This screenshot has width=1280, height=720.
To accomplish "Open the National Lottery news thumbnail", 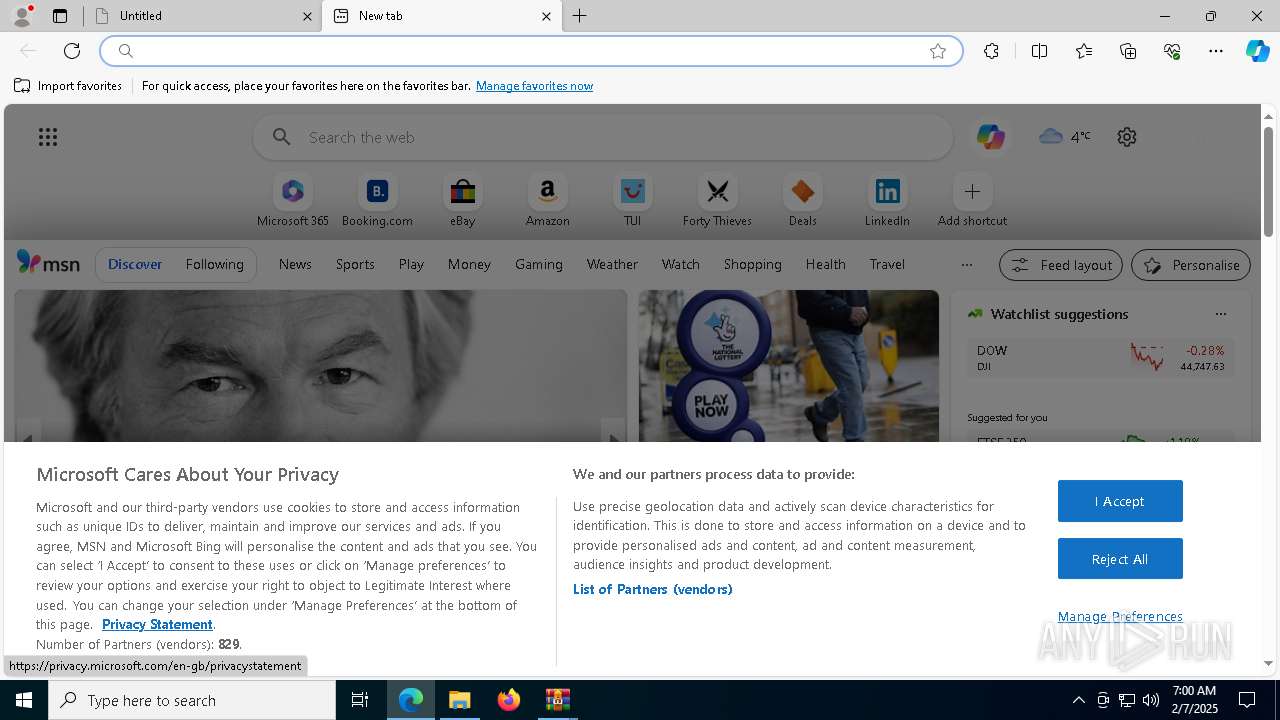I will tap(789, 366).
